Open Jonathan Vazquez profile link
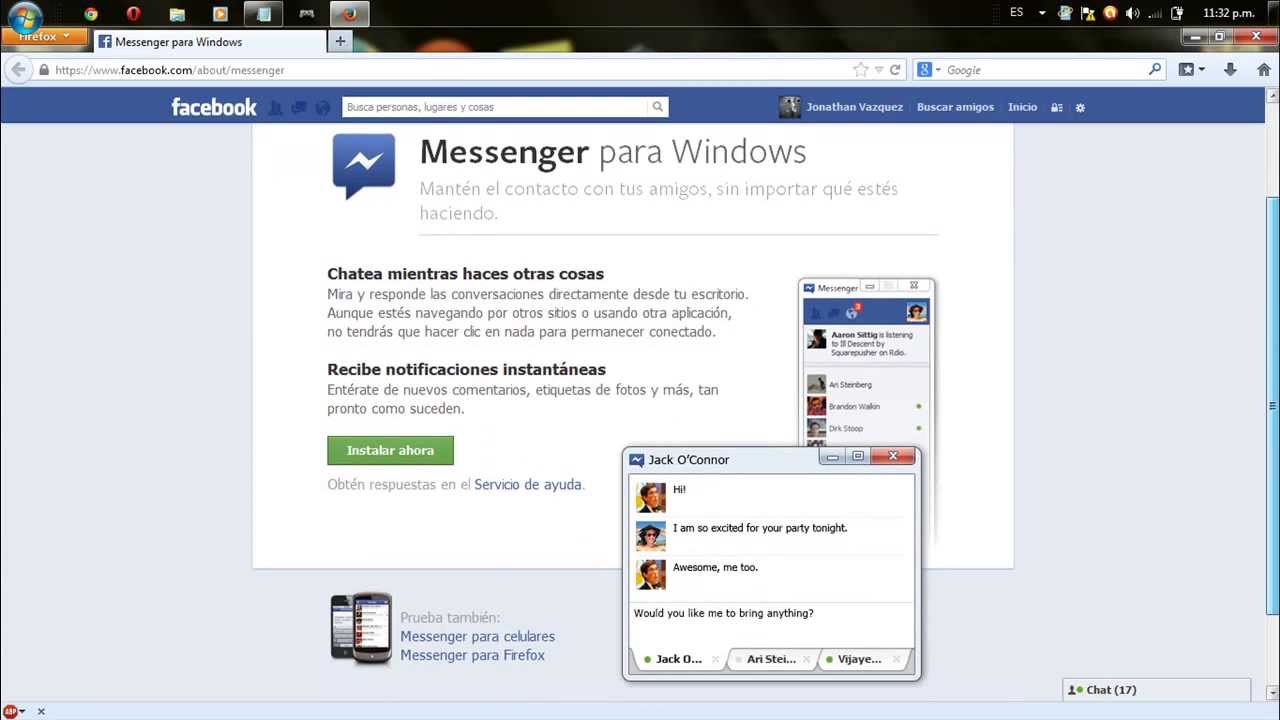1280x720 pixels. pyautogui.click(x=854, y=107)
